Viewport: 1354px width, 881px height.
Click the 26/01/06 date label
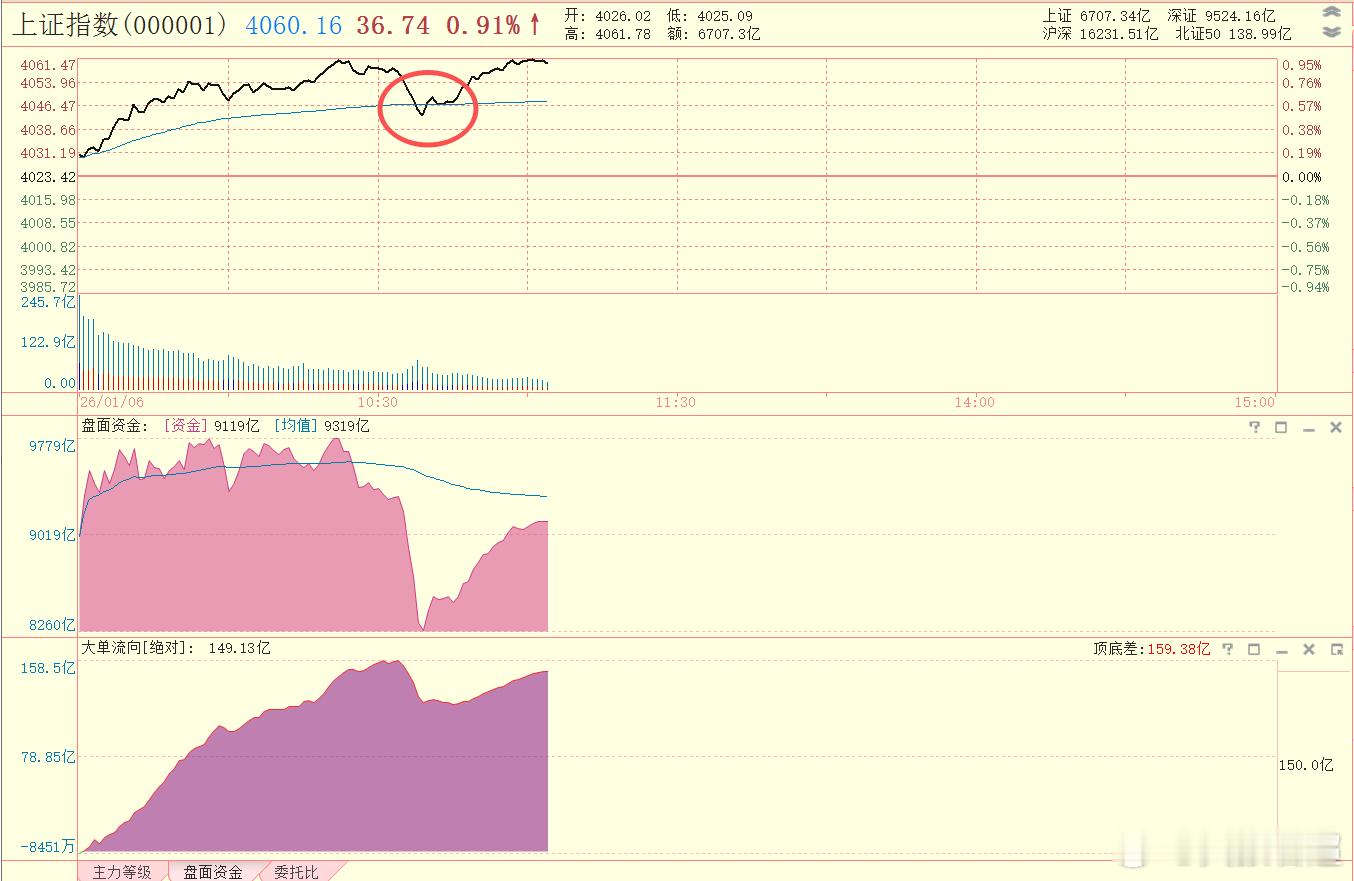tap(112, 402)
